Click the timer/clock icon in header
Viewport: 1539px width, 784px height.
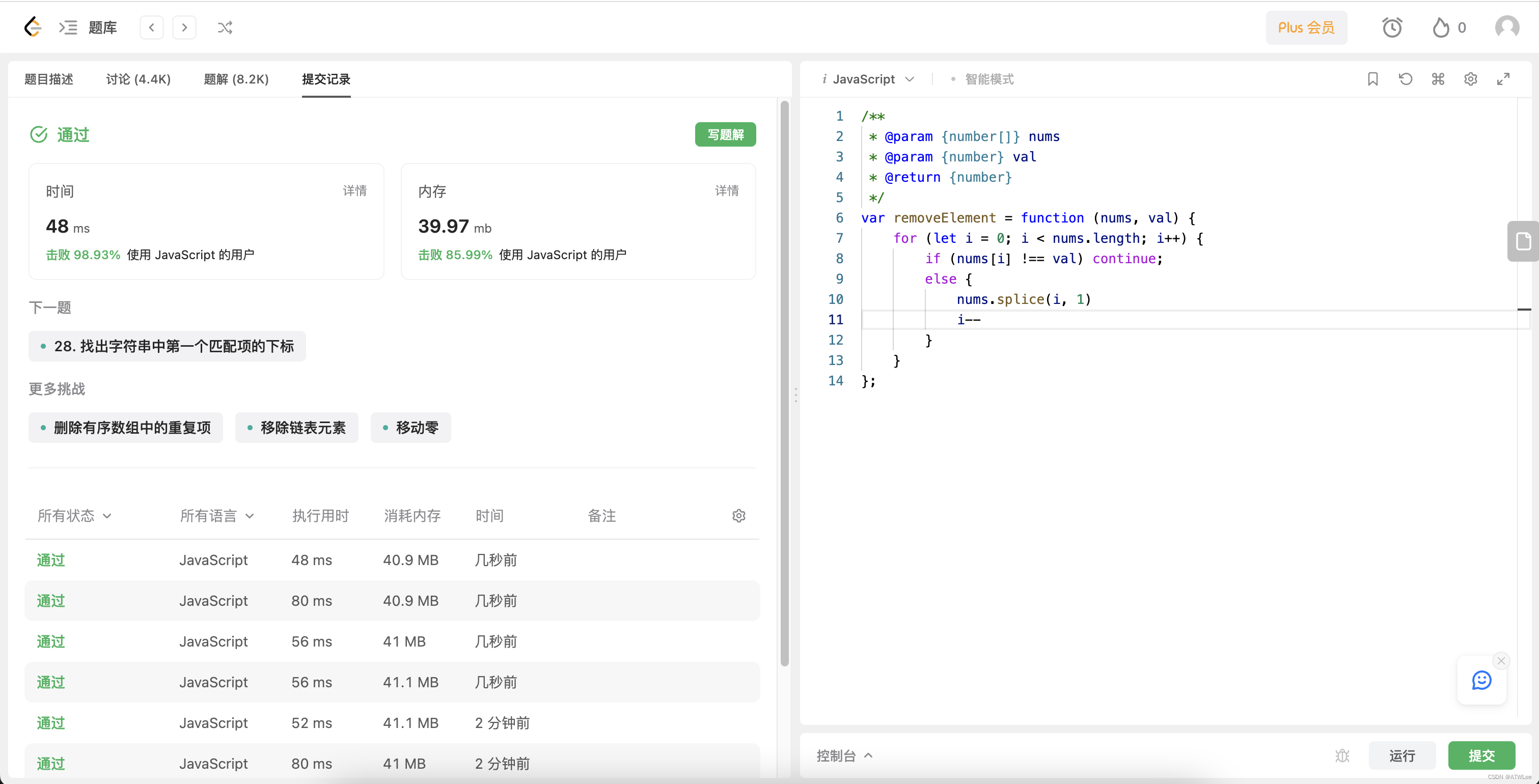[x=1393, y=27]
